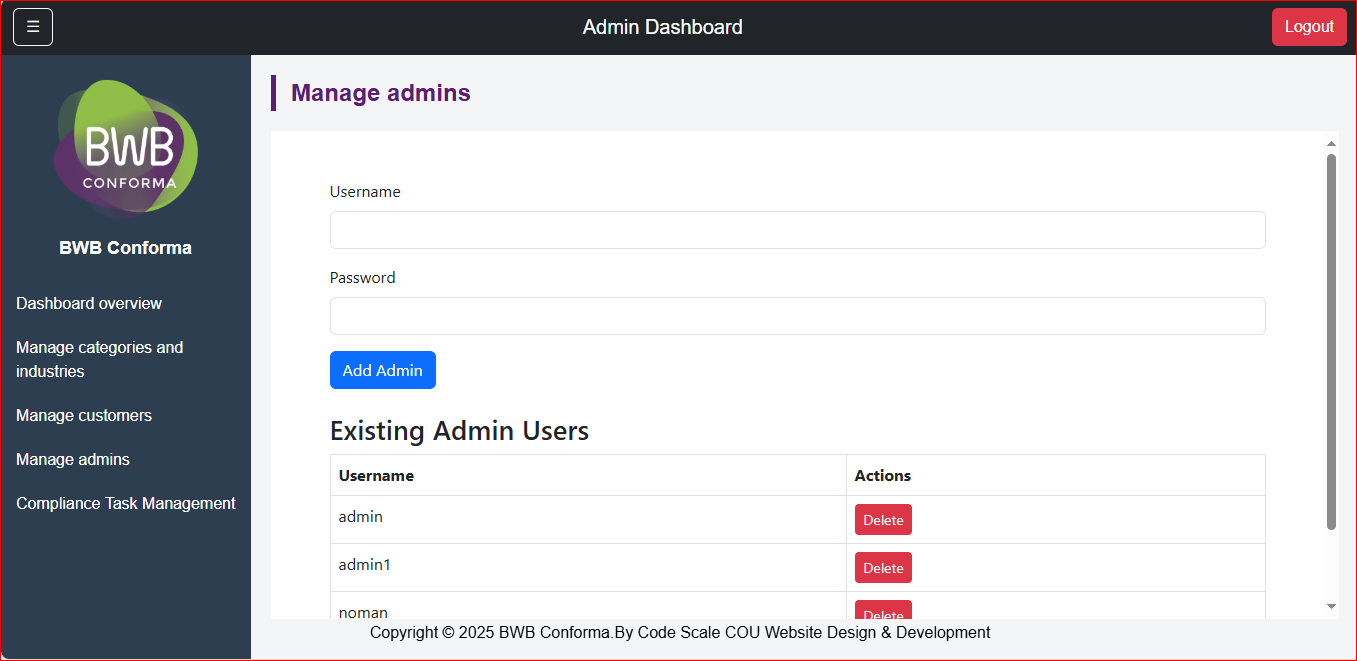1357x661 pixels.
Task: Click the 'Admin Dashboard' header title
Action: point(663,27)
